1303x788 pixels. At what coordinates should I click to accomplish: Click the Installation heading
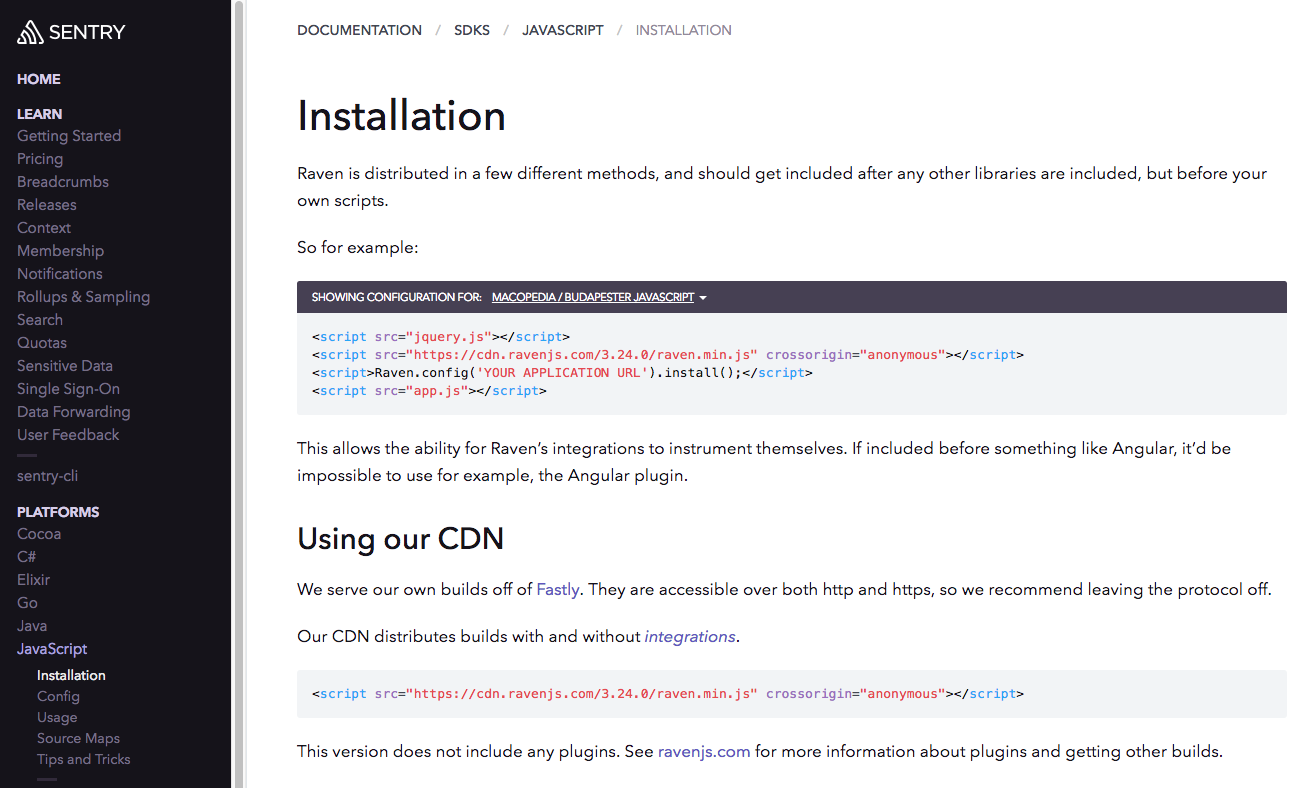[x=401, y=116]
